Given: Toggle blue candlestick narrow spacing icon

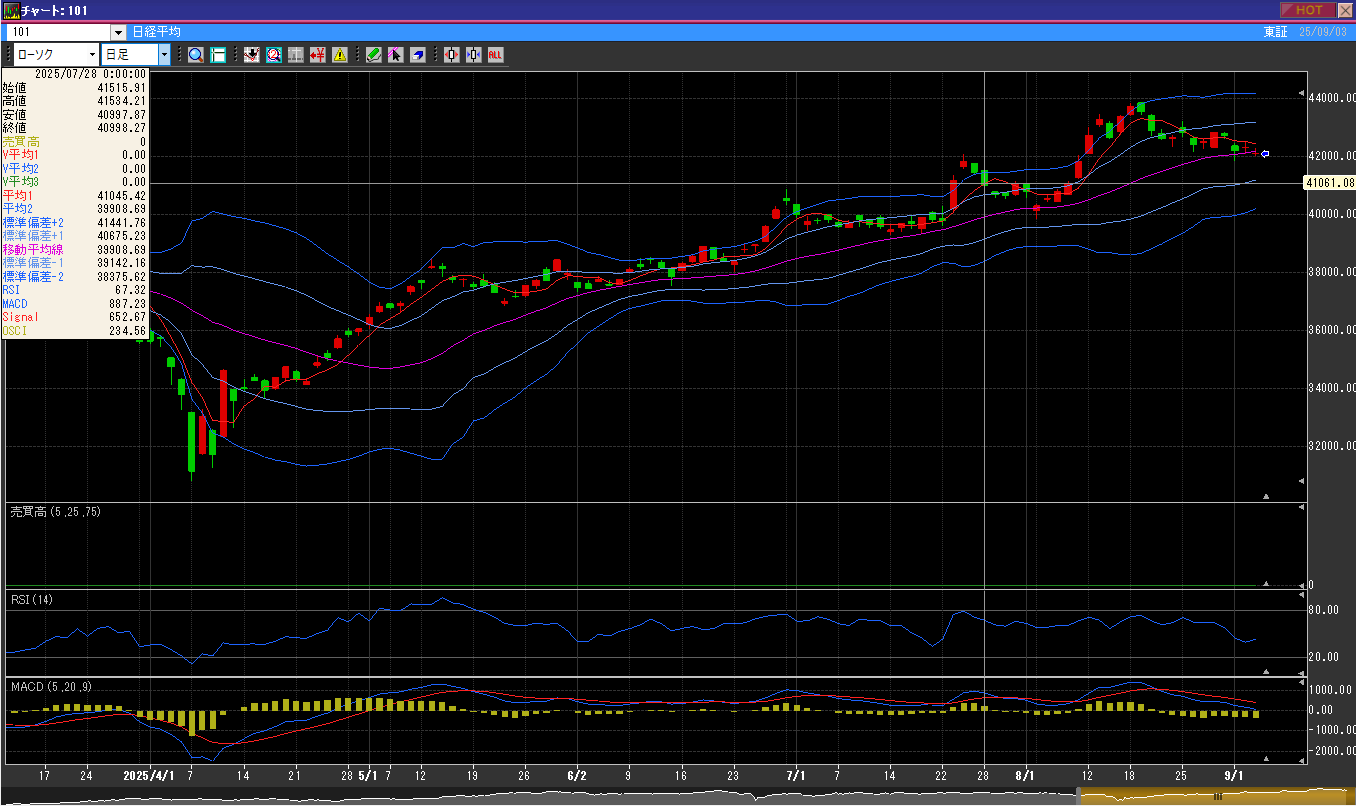Looking at the screenshot, I should (x=473, y=55).
